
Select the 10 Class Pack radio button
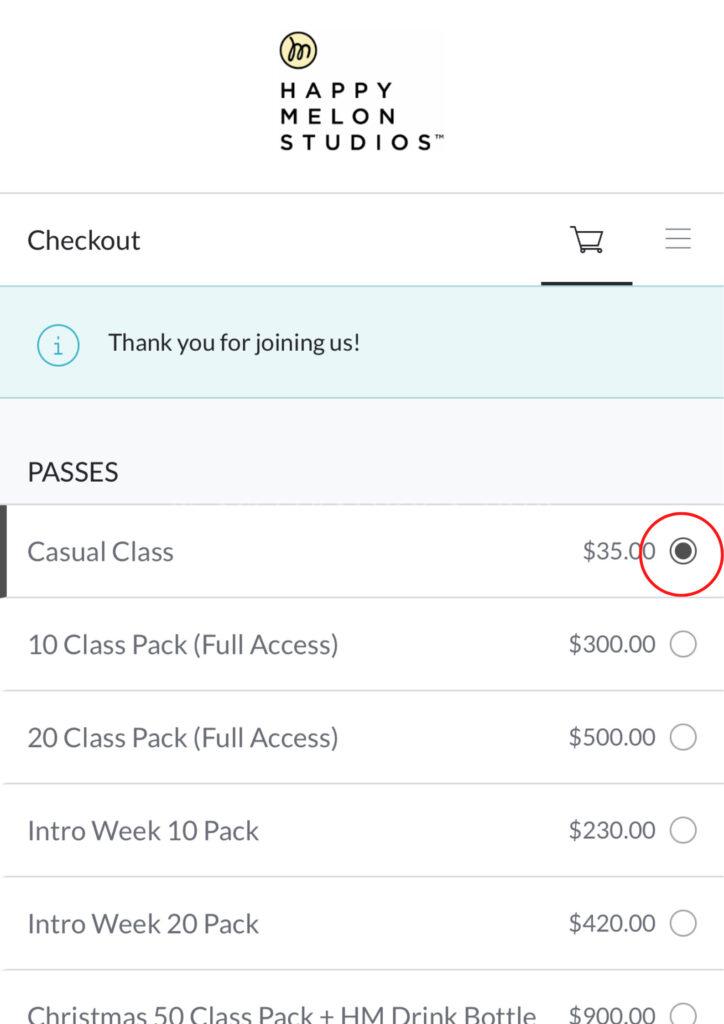683,645
